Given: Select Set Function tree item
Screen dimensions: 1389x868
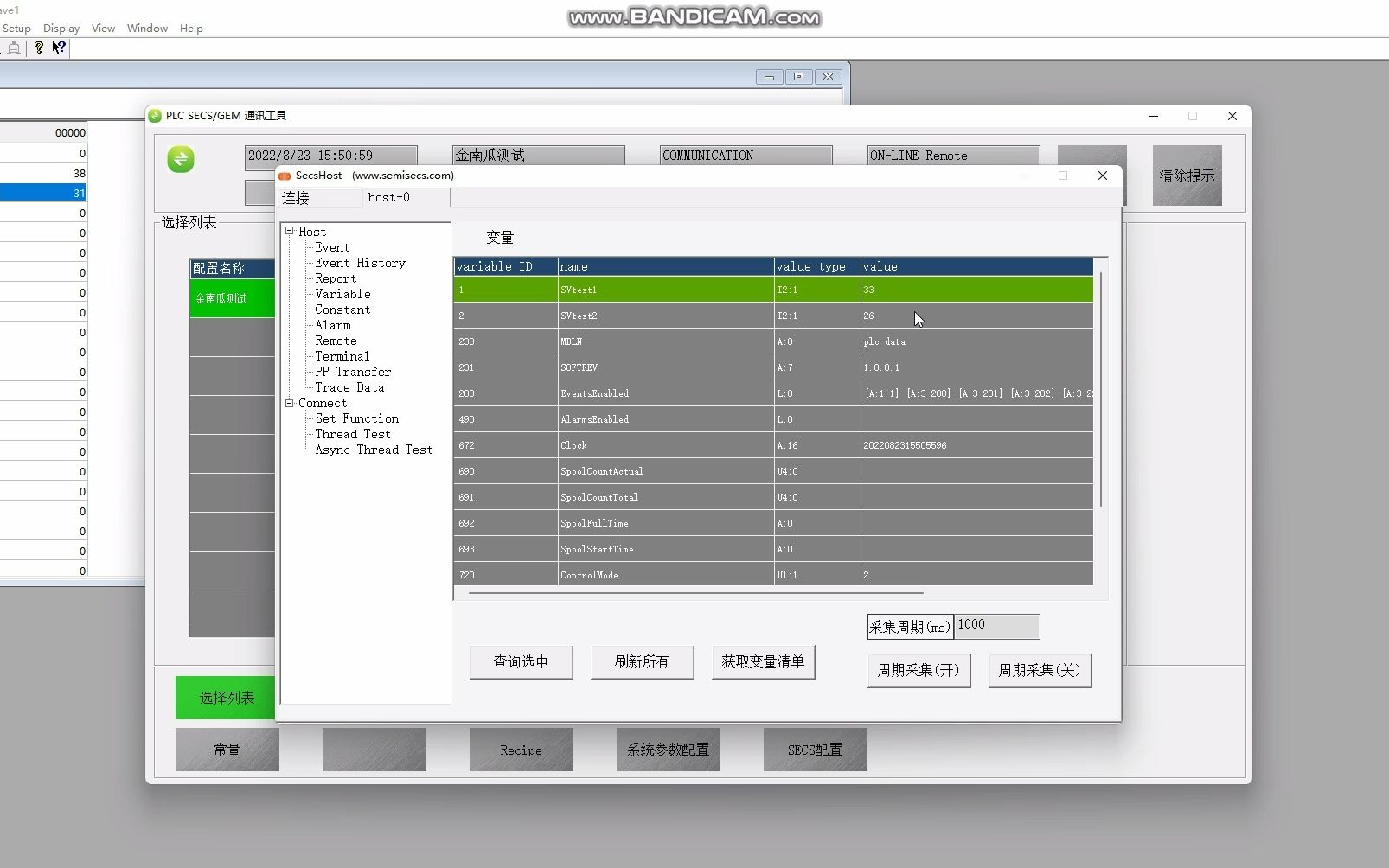Looking at the screenshot, I should 356,418.
